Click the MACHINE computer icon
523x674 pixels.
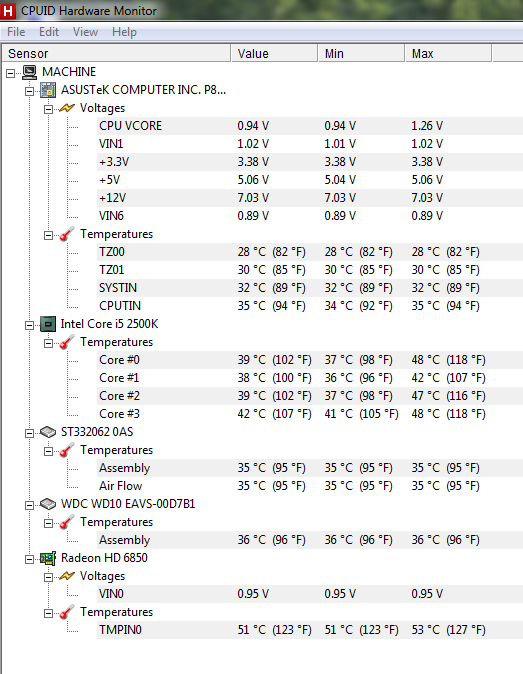click(x=29, y=72)
